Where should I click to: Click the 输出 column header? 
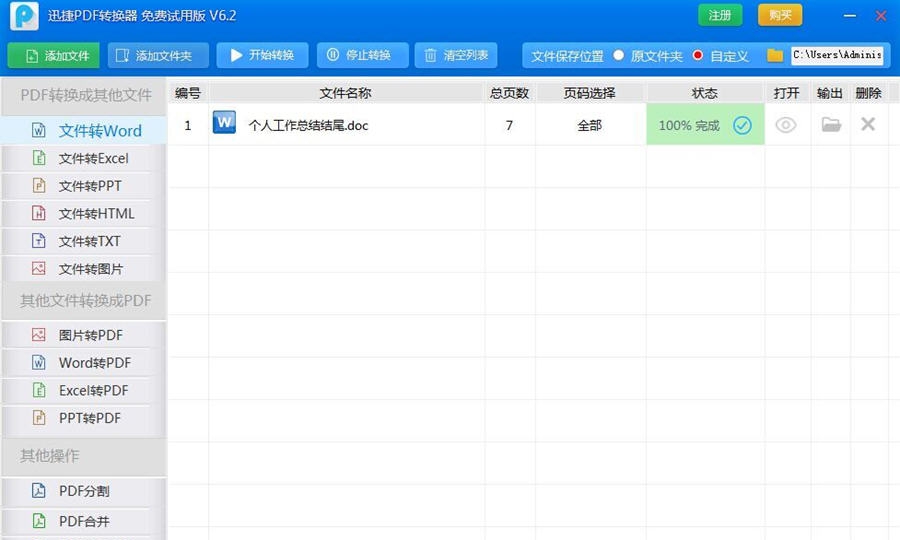tap(829, 93)
